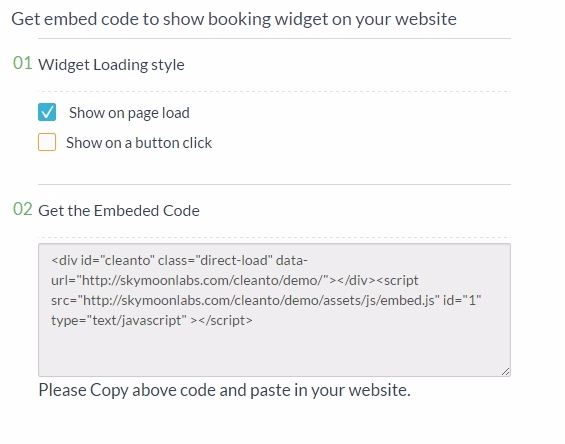Enable the Show on a button click checkbox
Screen dimensions: 565x444
click(47, 142)
